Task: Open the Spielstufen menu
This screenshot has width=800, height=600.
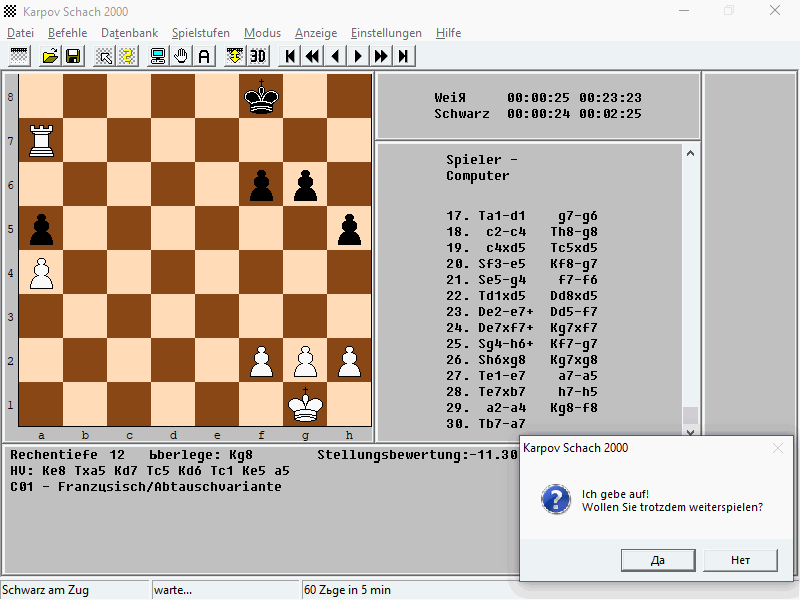Action: pos(201,33)
